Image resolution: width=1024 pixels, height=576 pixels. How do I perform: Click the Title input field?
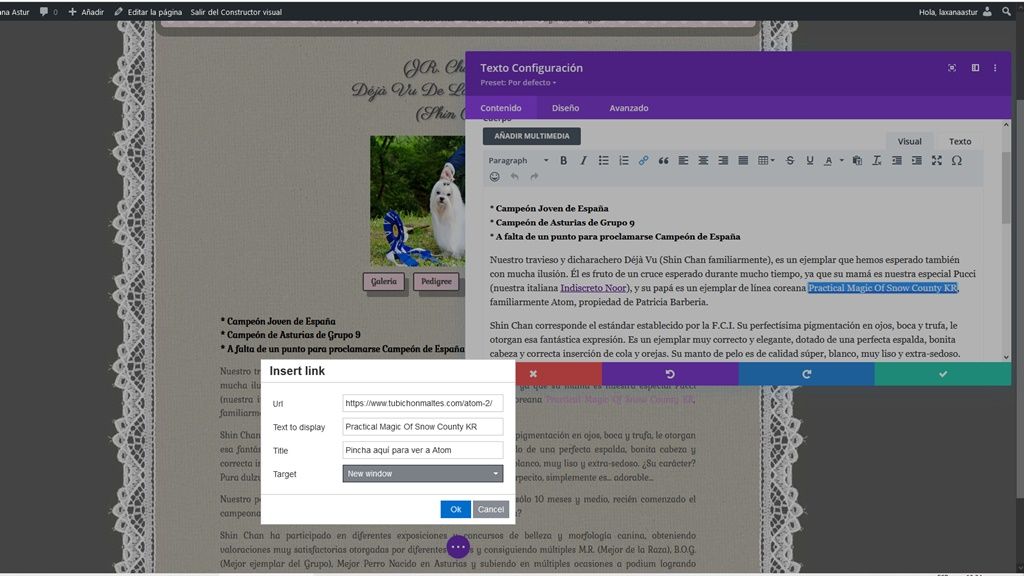[x=423, y=450]
